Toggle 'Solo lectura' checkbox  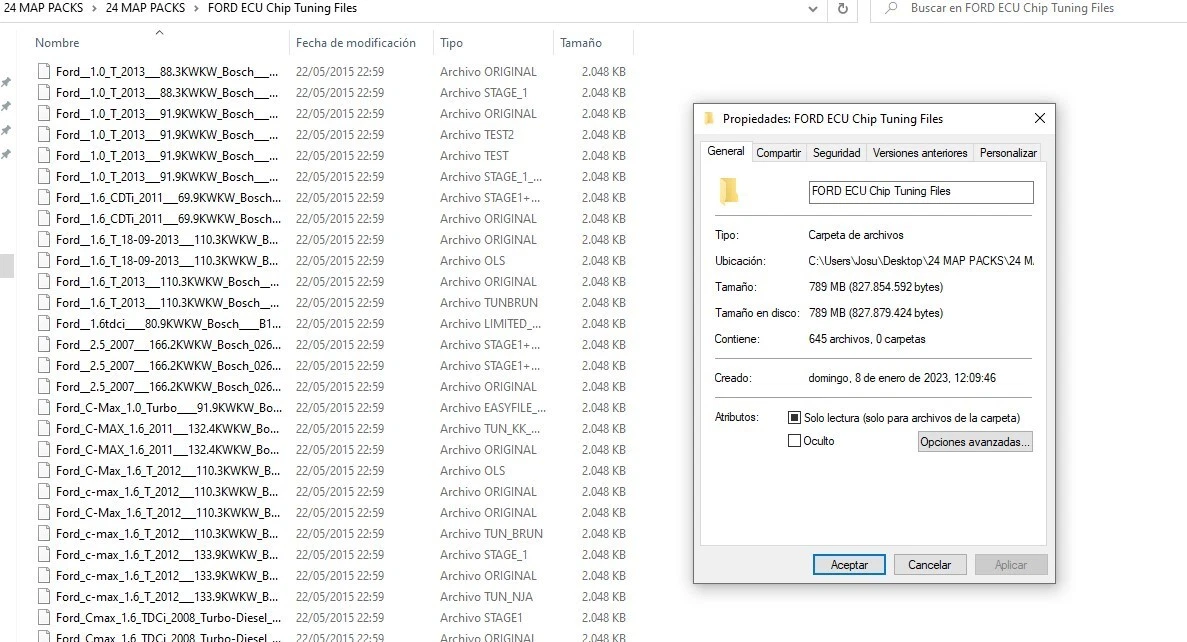click(794, 418)
